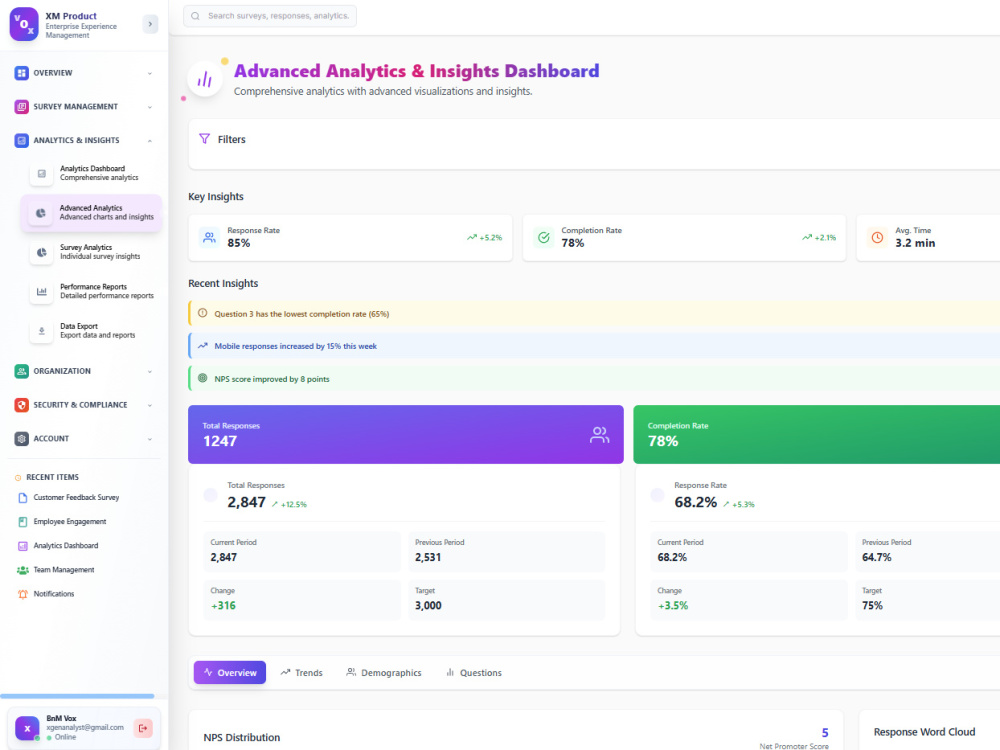Switch to the Trends tab
The height and width of the screenshot is (750, 1000).
pos(302,672)
